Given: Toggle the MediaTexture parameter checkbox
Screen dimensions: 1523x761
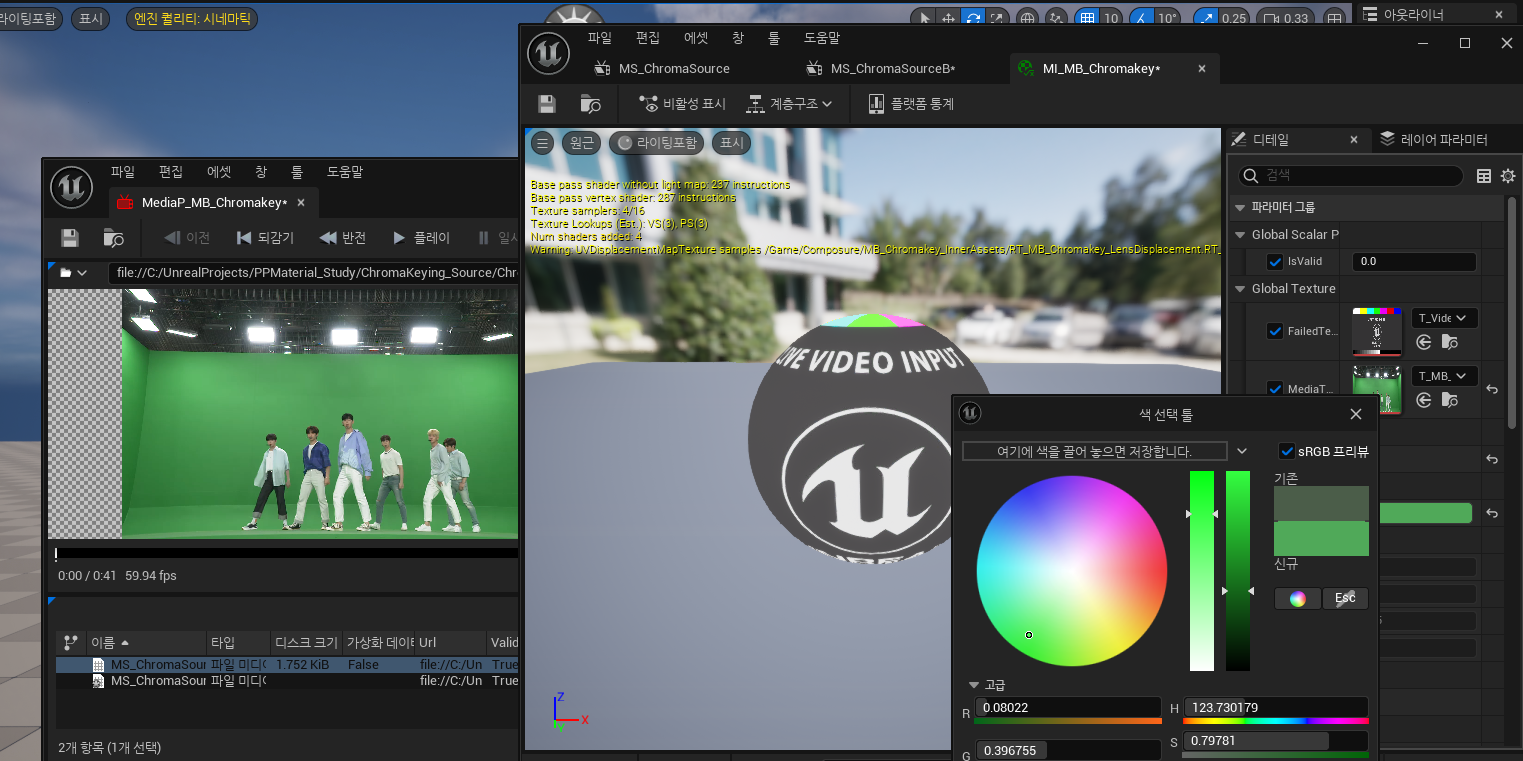Looking at the screenshot, I should click(x=1275, y=389).
